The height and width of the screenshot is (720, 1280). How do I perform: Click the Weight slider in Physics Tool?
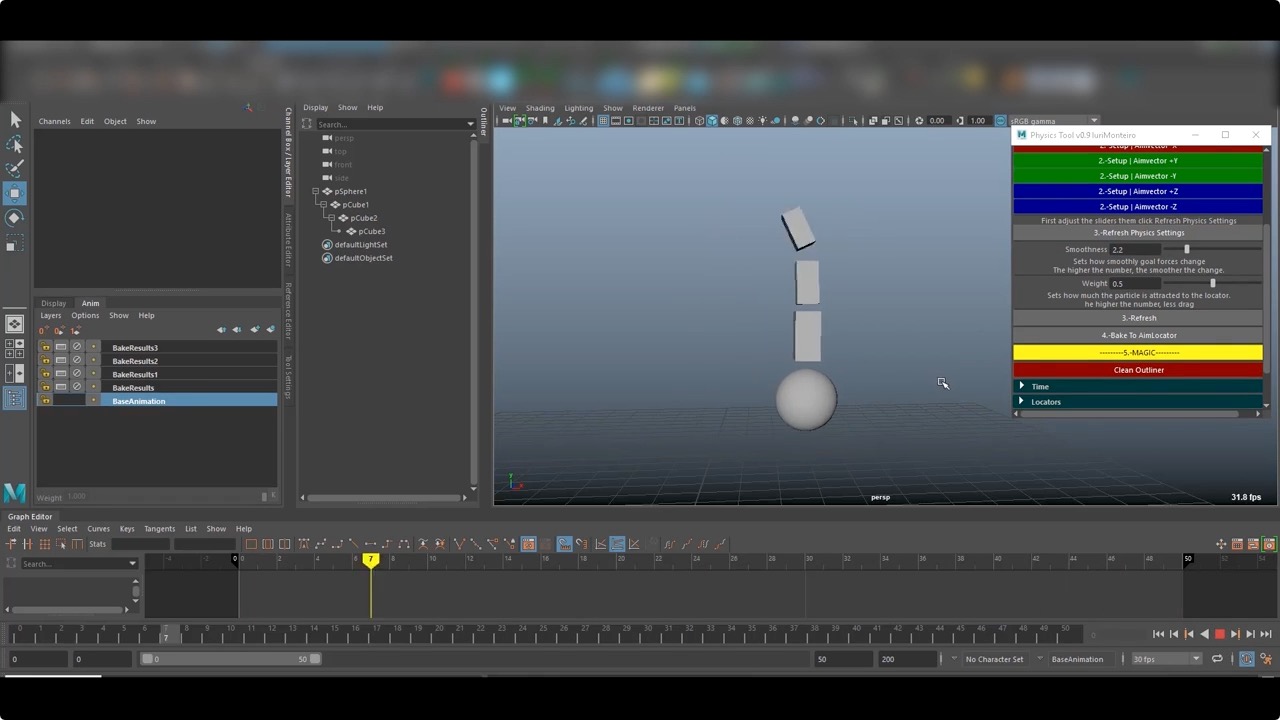[1213, 283]
